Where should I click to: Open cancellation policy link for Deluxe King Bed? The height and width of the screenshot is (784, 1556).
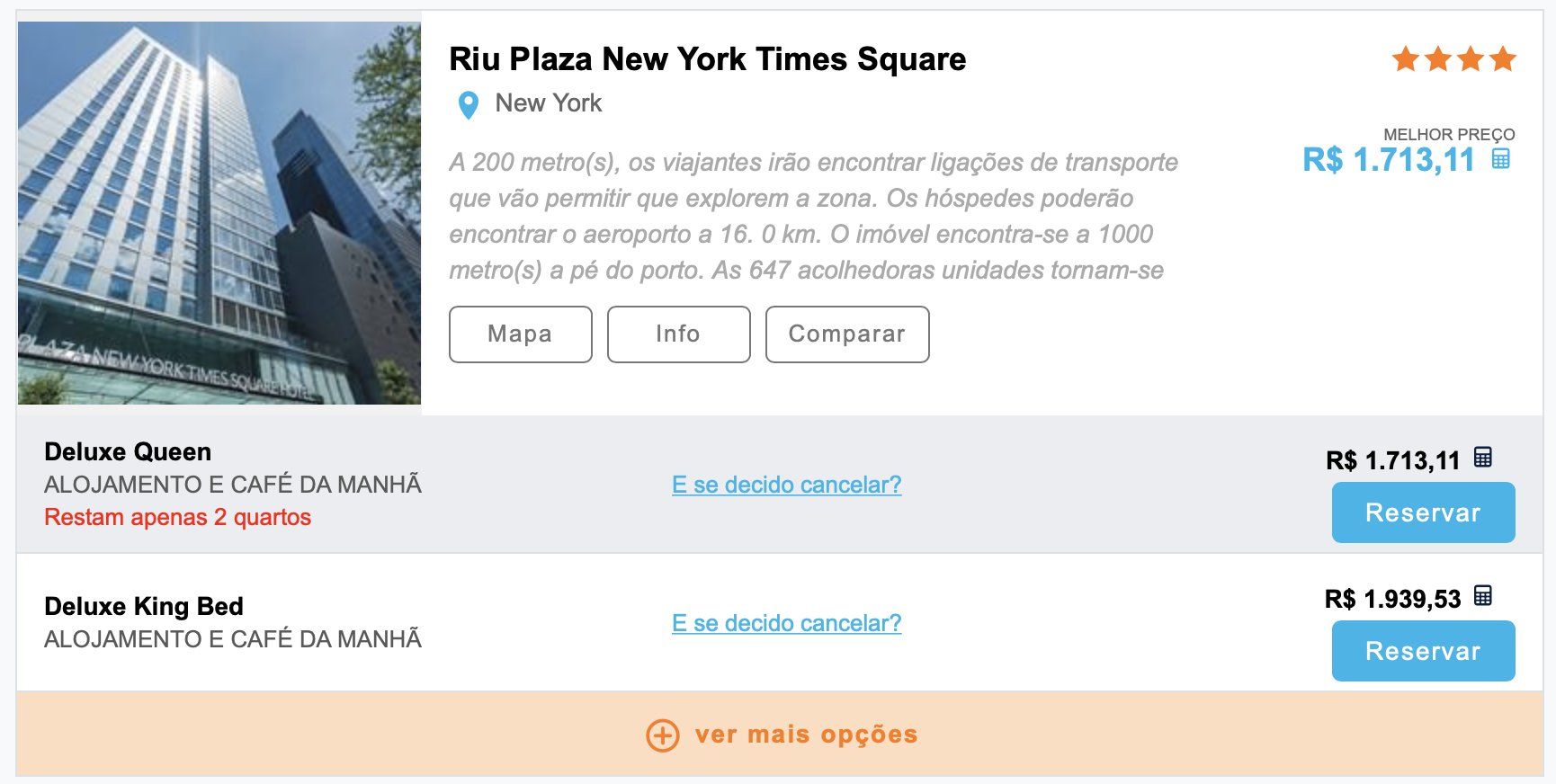click(x=786, y=623)
